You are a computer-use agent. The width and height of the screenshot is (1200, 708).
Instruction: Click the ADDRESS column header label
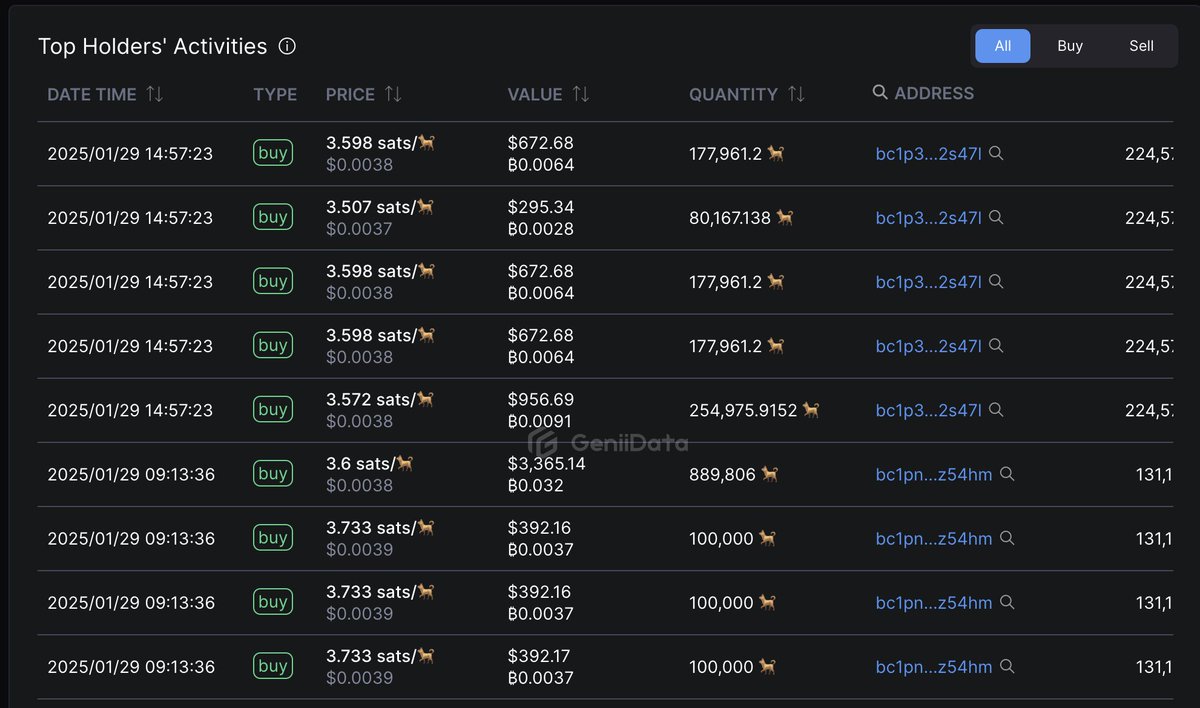934,93
